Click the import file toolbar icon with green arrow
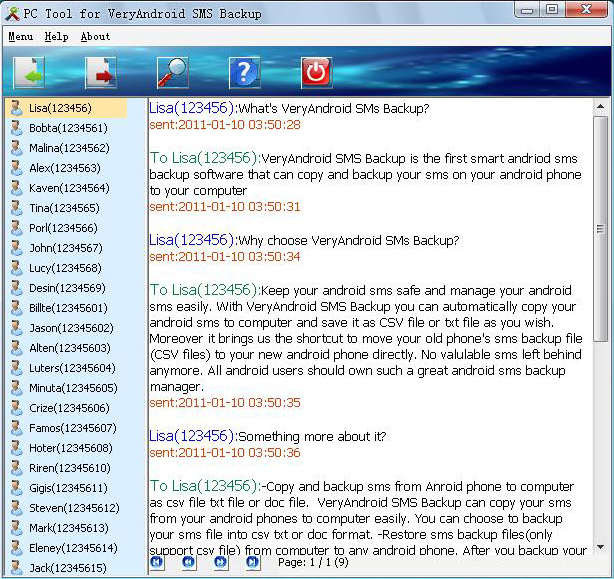The image size is (614, 579). click(x=29, y=73)
